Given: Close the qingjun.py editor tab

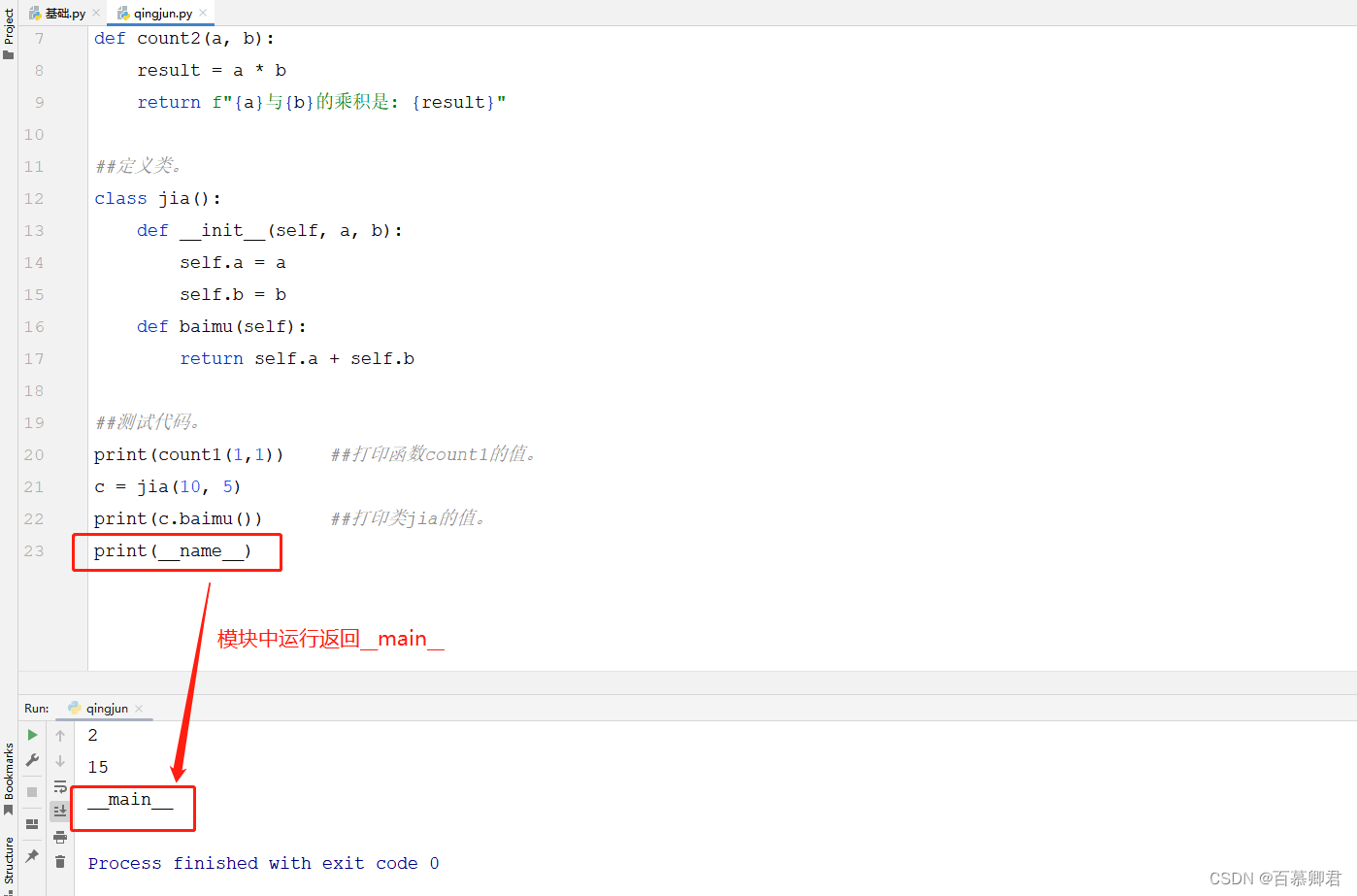Looking at the screenshot, I should pyautogui.click(x=203, y=13).
